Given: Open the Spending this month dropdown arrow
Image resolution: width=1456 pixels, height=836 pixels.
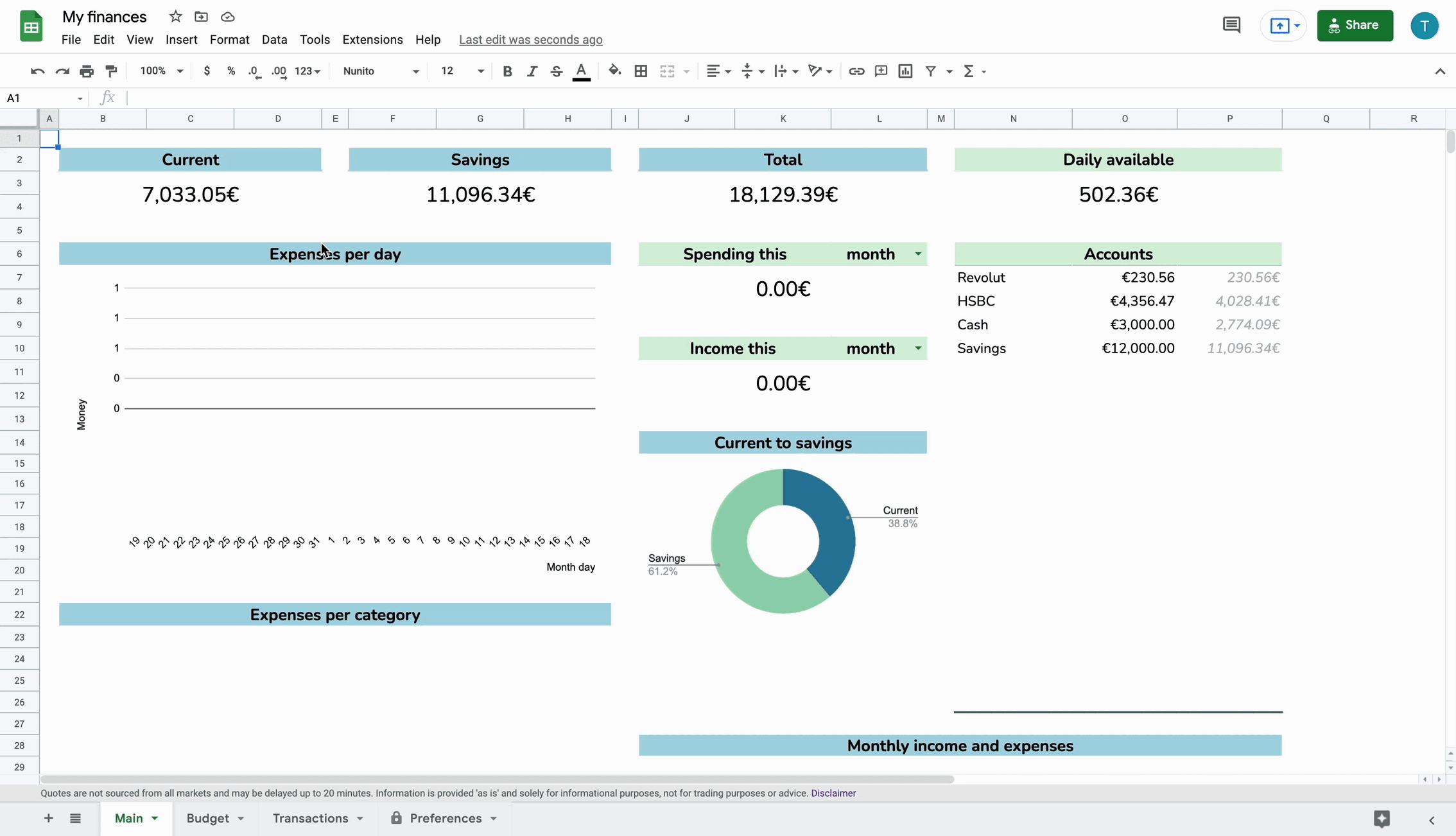Looking at the screenshot, I should [x=918, y=254].
